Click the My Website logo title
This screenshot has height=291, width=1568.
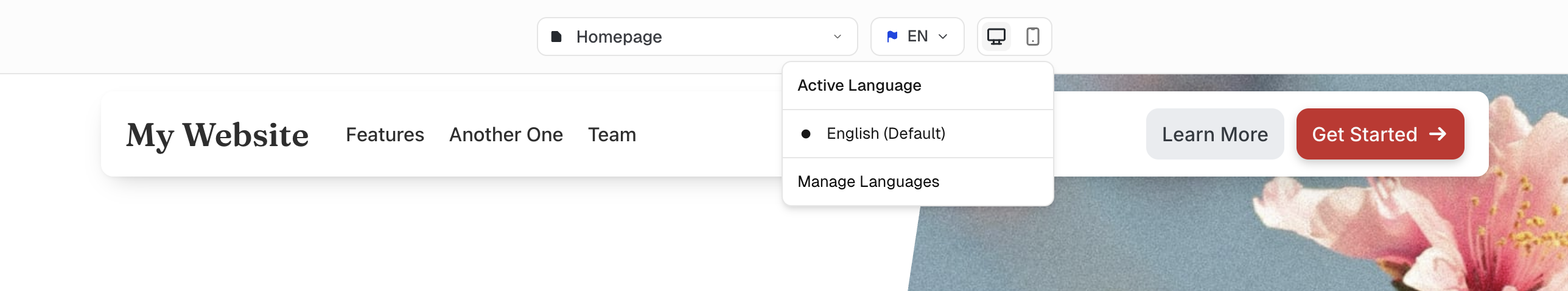coord(217,135)
